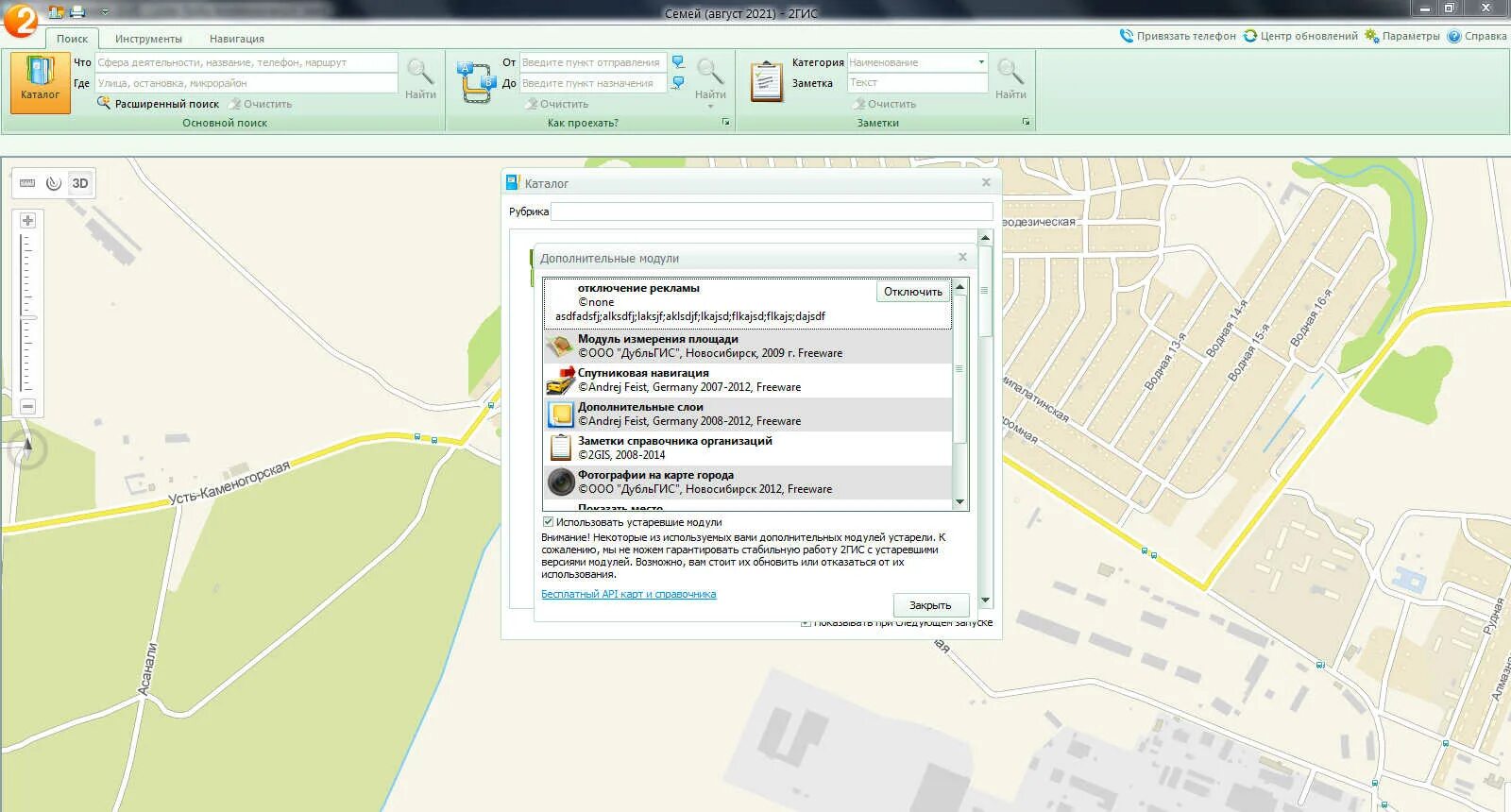This screenshot has height=812, width=1511.
Task: Click the print icon in quick access toolbar
Action: tap(77, 11)
